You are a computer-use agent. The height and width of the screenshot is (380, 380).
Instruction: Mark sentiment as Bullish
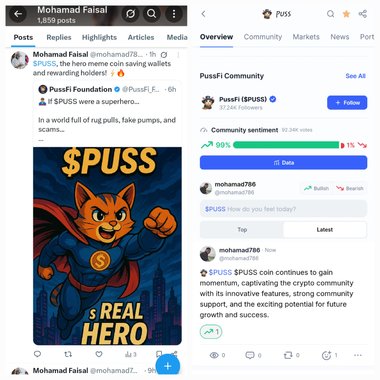point(316,188)
